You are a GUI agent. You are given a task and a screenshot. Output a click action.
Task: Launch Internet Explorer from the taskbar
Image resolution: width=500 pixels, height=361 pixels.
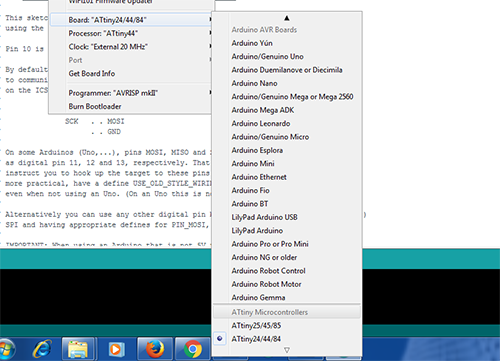point(42,349)
